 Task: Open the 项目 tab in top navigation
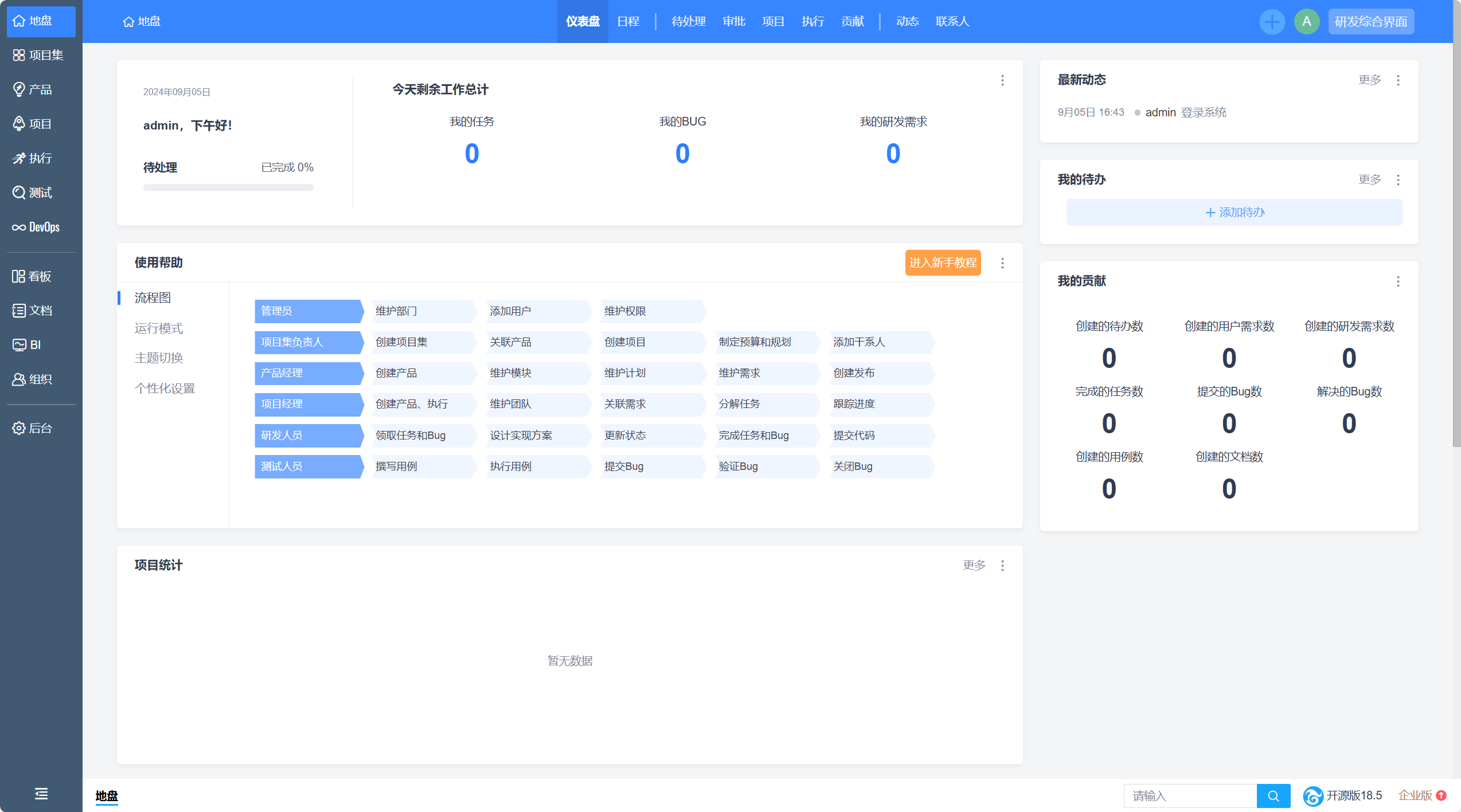pyautogui.click(x=773, y=21)
